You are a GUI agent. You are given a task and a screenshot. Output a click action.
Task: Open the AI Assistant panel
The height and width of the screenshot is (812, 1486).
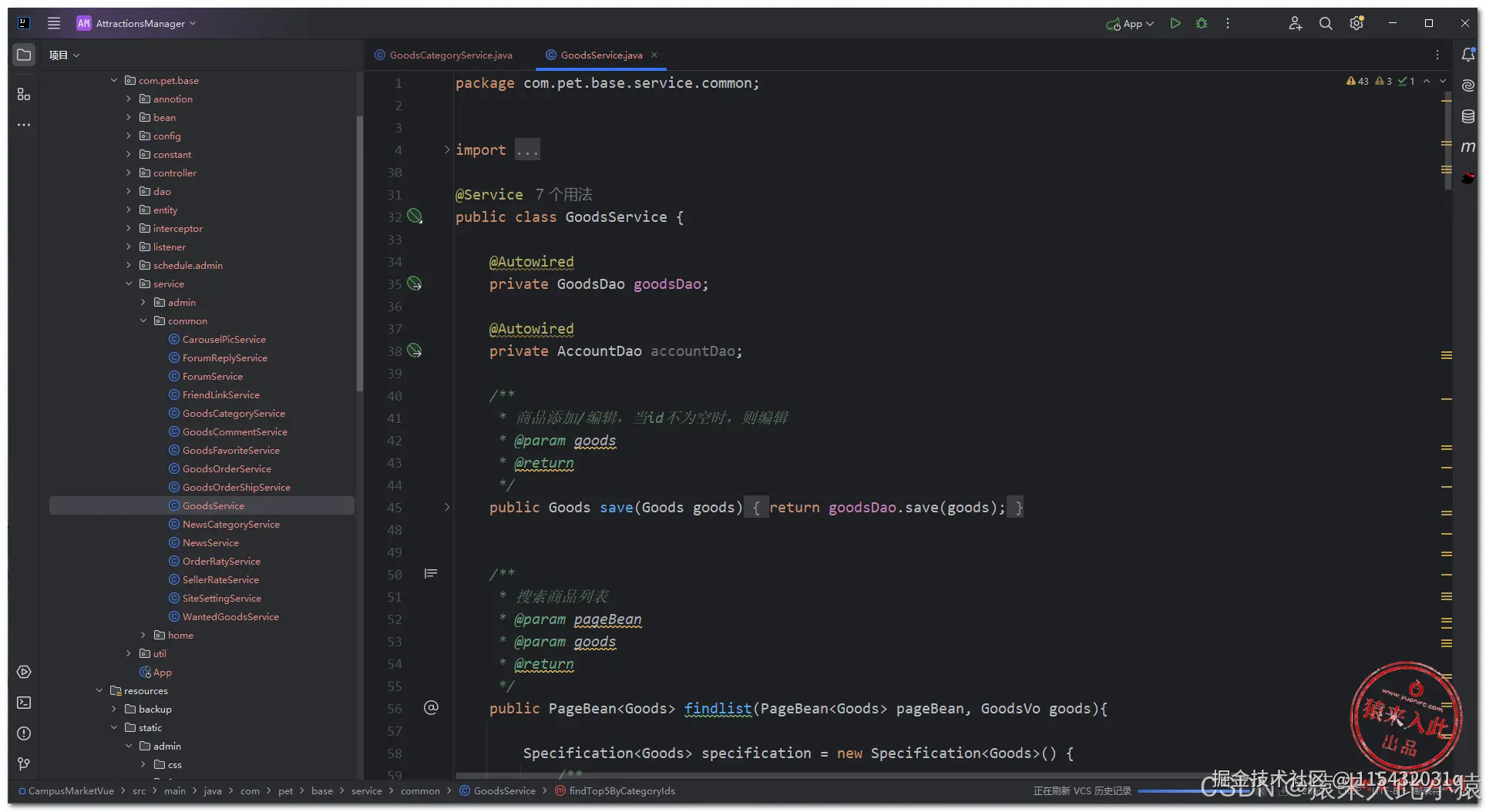tap(1468, 86)
